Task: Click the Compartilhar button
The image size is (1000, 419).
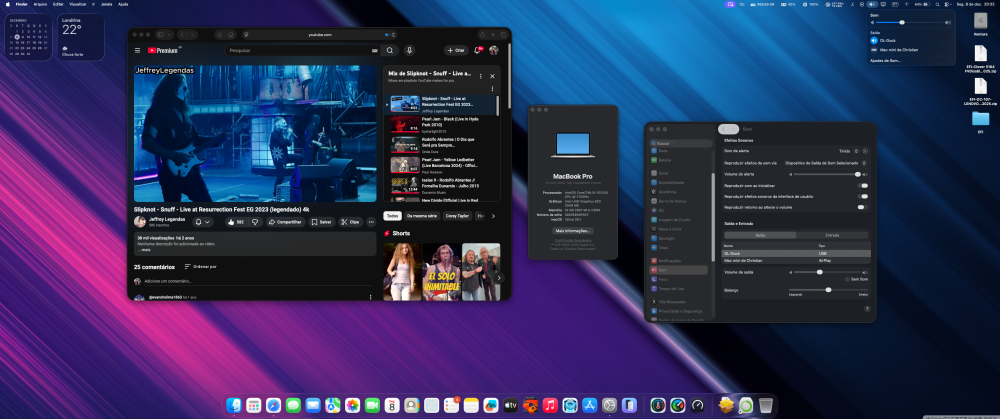Action: [x=285, y=222]
